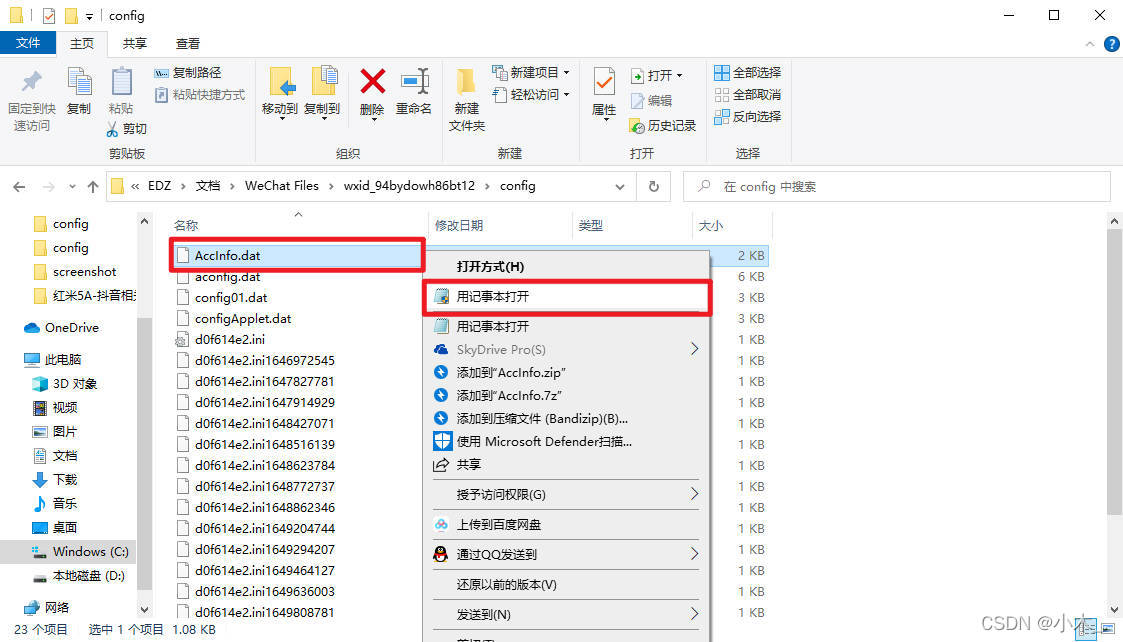This screenshot has width=1123, height=642.
Task: Click History (历史记录) ribbon item
Action: [662, 126]
